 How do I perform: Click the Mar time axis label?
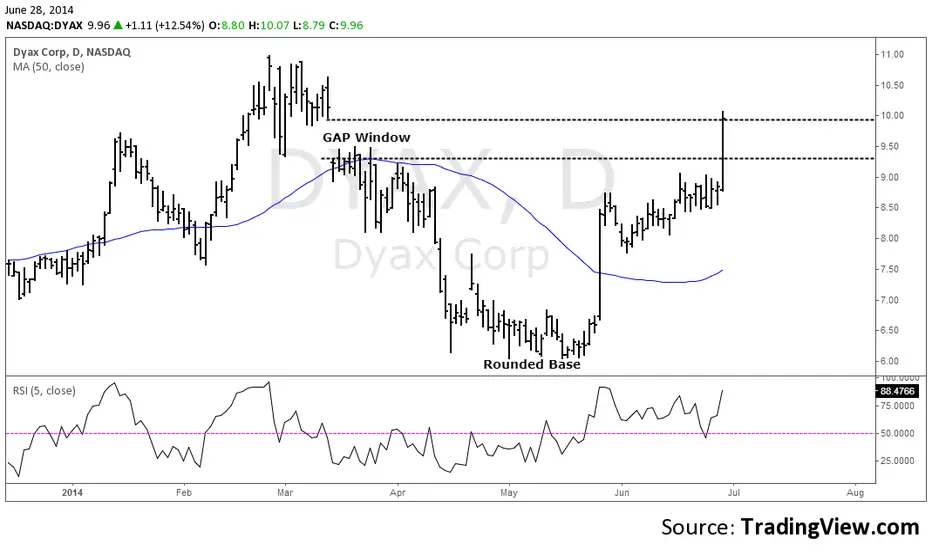285,492
